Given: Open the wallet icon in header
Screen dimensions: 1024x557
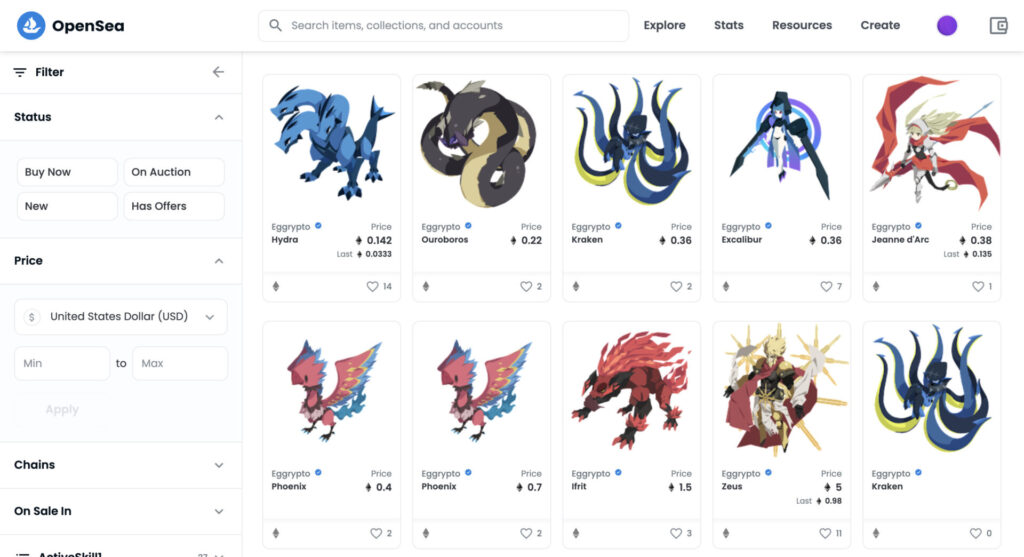Looking at the screenshot, I should 998,25.
